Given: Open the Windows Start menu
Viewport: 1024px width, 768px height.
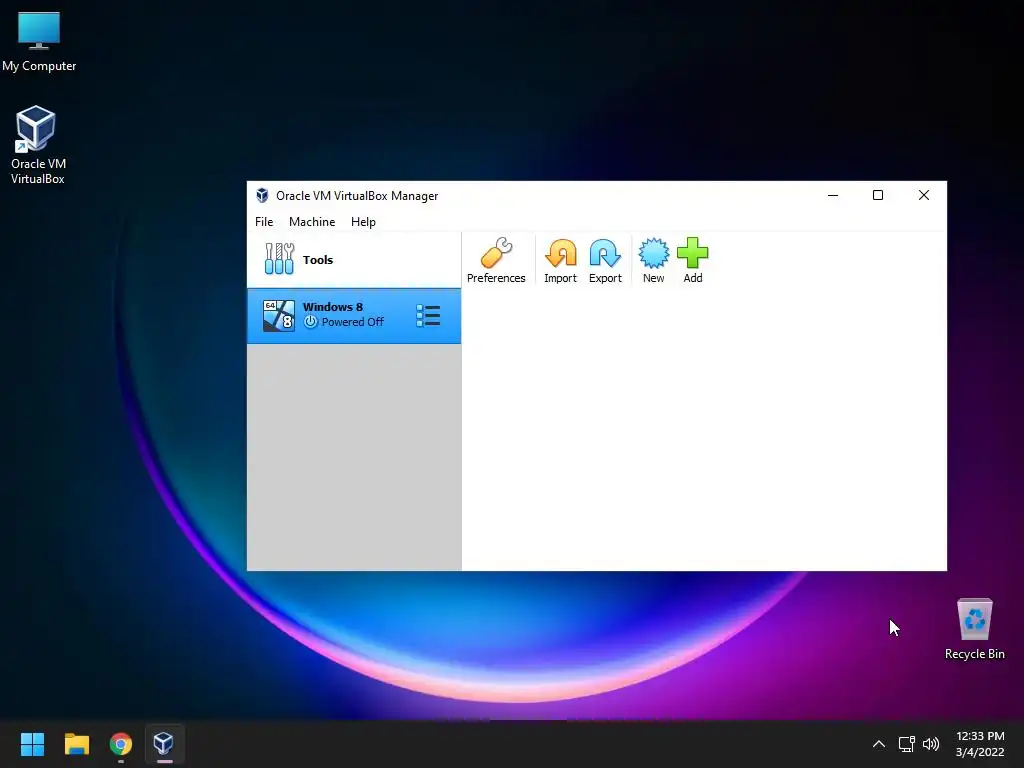Looking at the screenshot, I should [32, 743].
